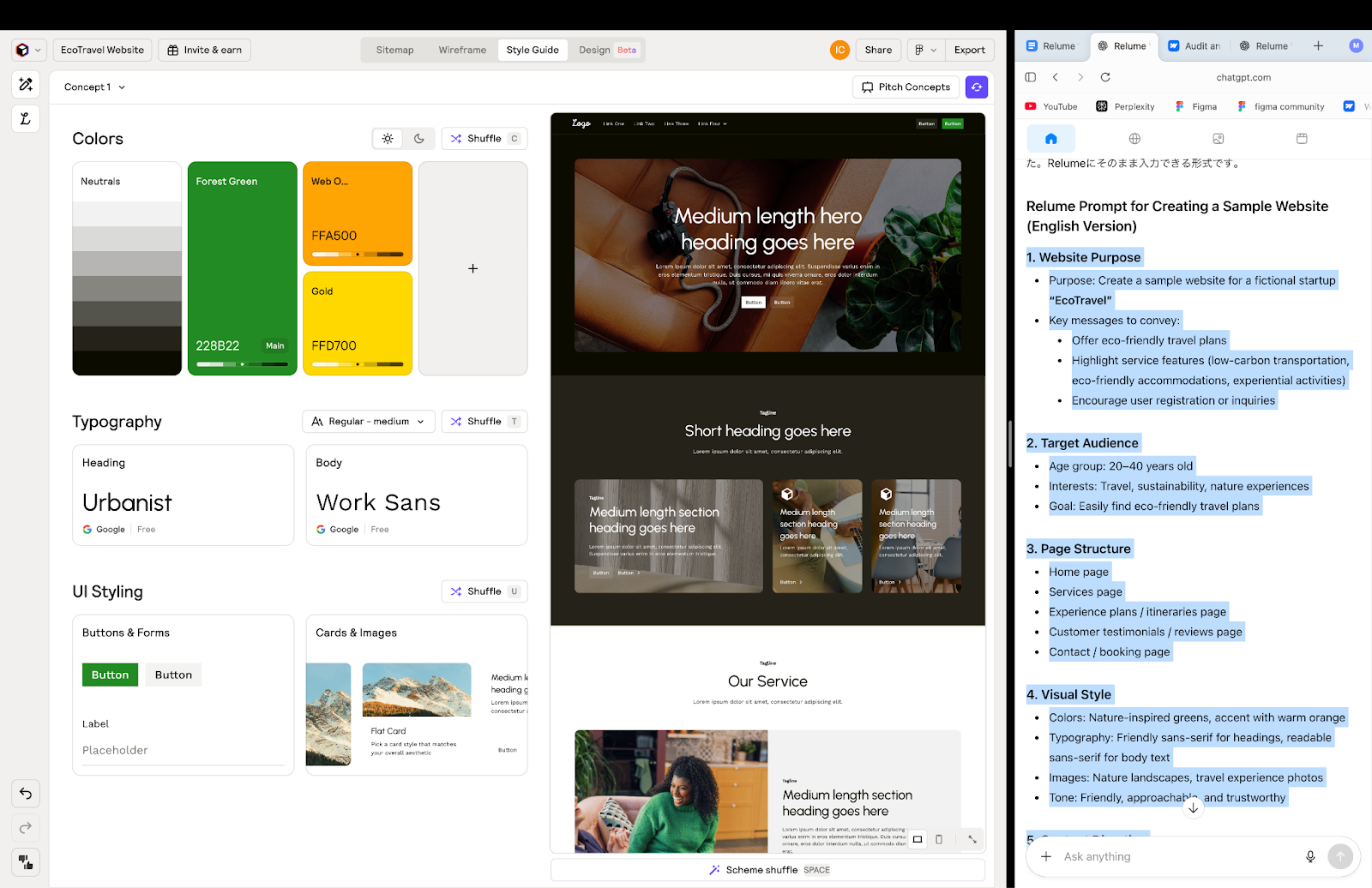The image size is (1372, 888).
Task: Open the component layers icon at sidebar bottom
Action: tap(26, 861)
